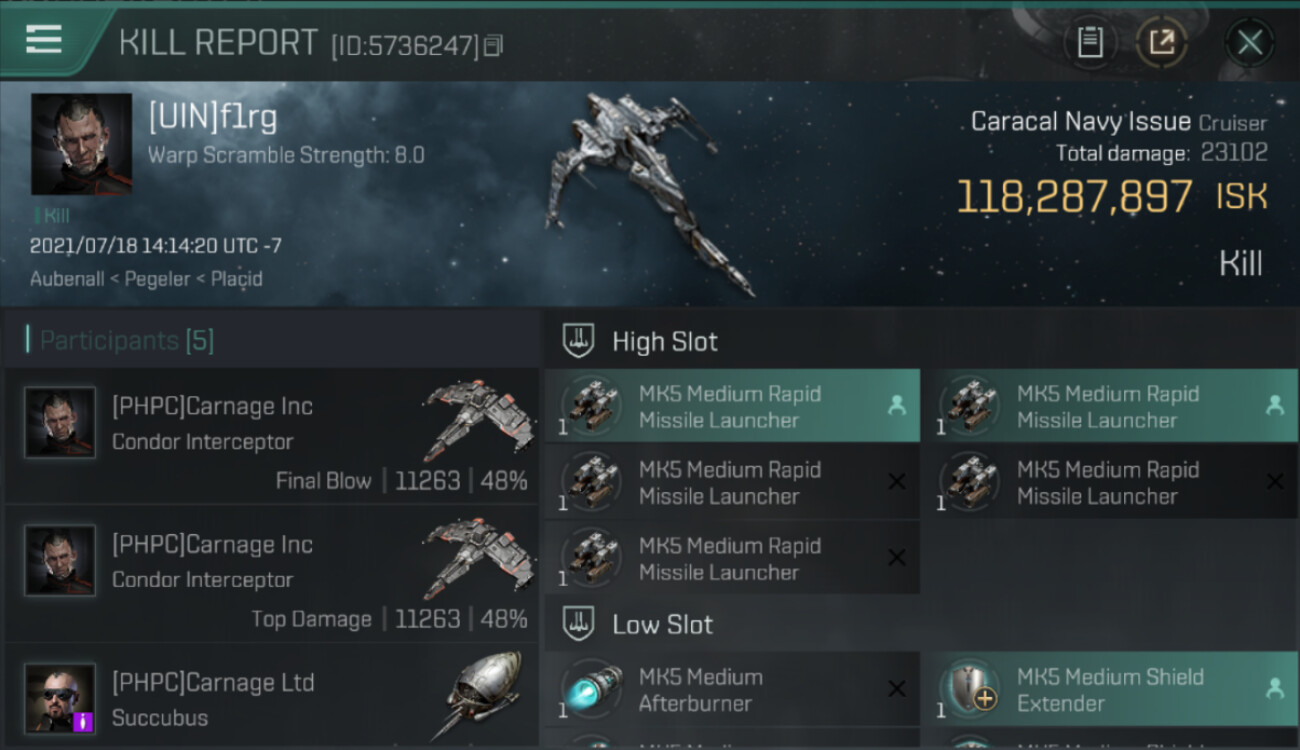Open the hamburger main menu
Screen dimensions: 1300x750
44,40
